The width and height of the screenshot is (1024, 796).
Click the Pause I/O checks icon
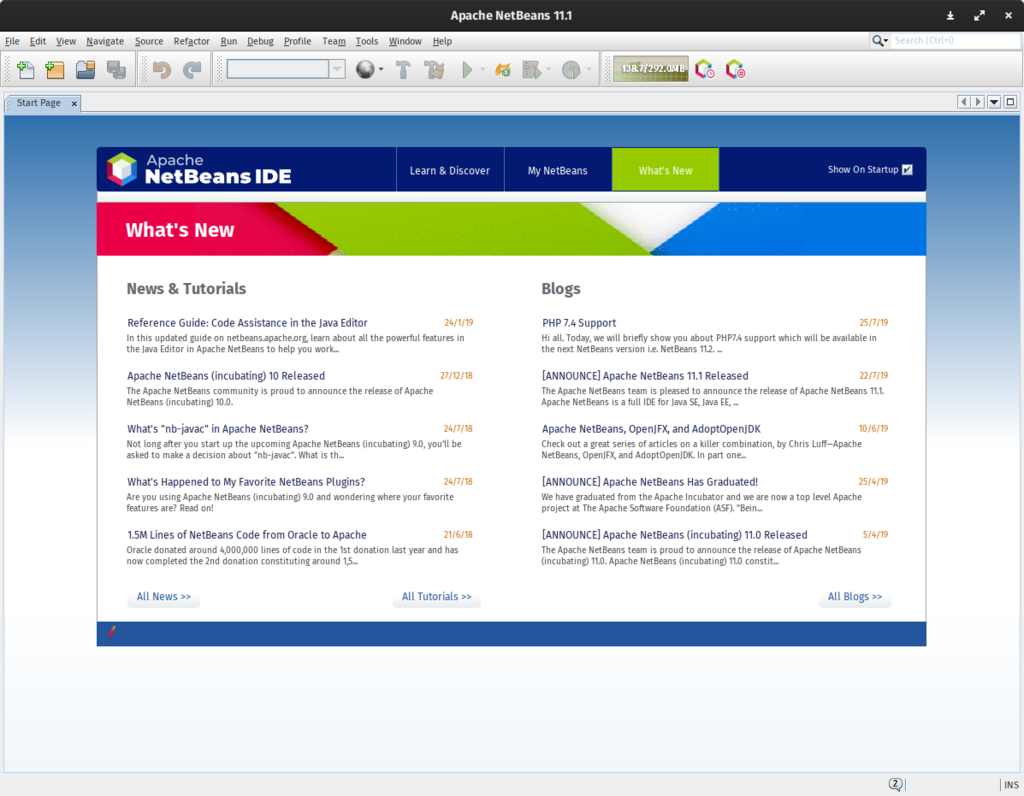(x=735, y=69)
